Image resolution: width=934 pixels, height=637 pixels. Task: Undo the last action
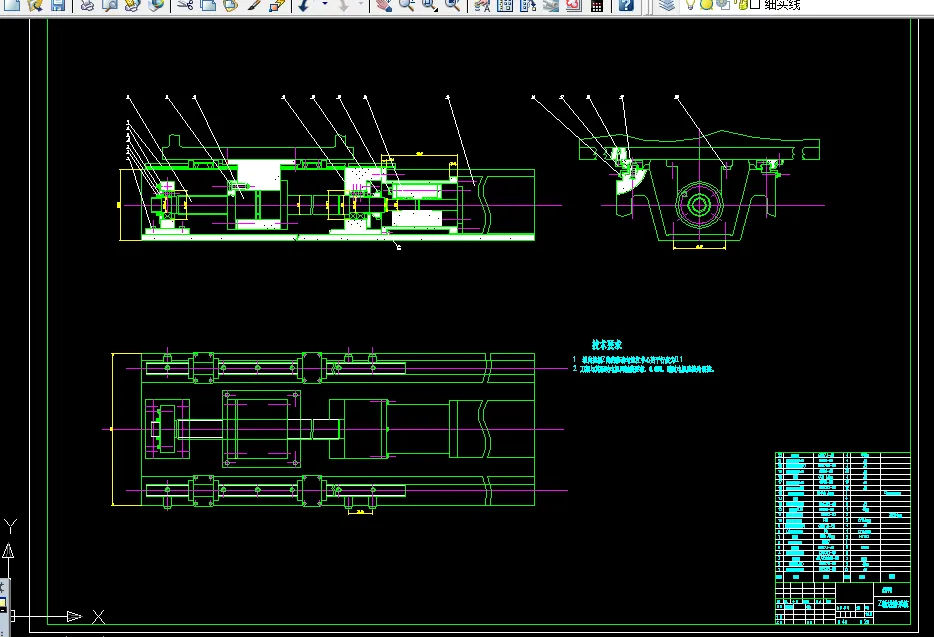tap(304, 5)
